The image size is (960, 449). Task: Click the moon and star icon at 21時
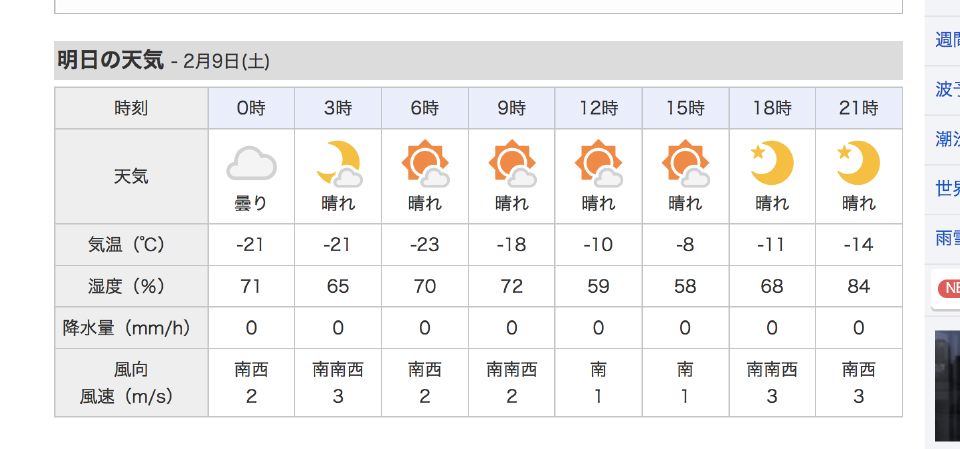858,162
